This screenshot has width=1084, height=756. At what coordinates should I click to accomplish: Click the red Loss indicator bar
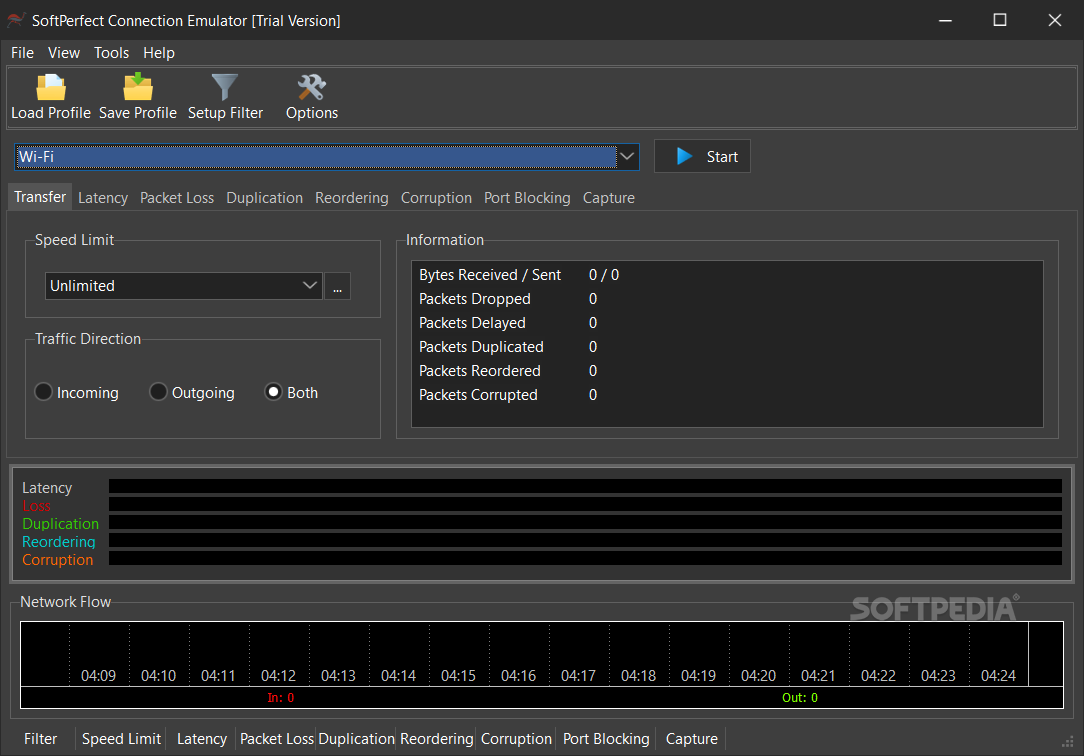pos(585,504)
